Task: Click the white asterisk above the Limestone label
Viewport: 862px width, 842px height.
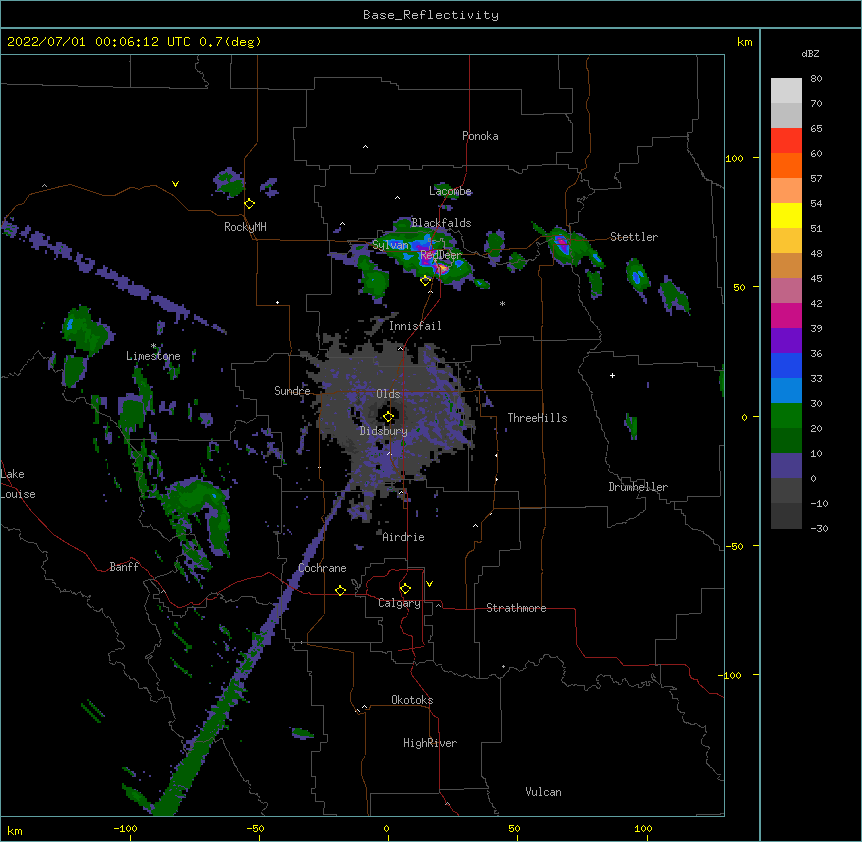Action: (x=153, y=346)
